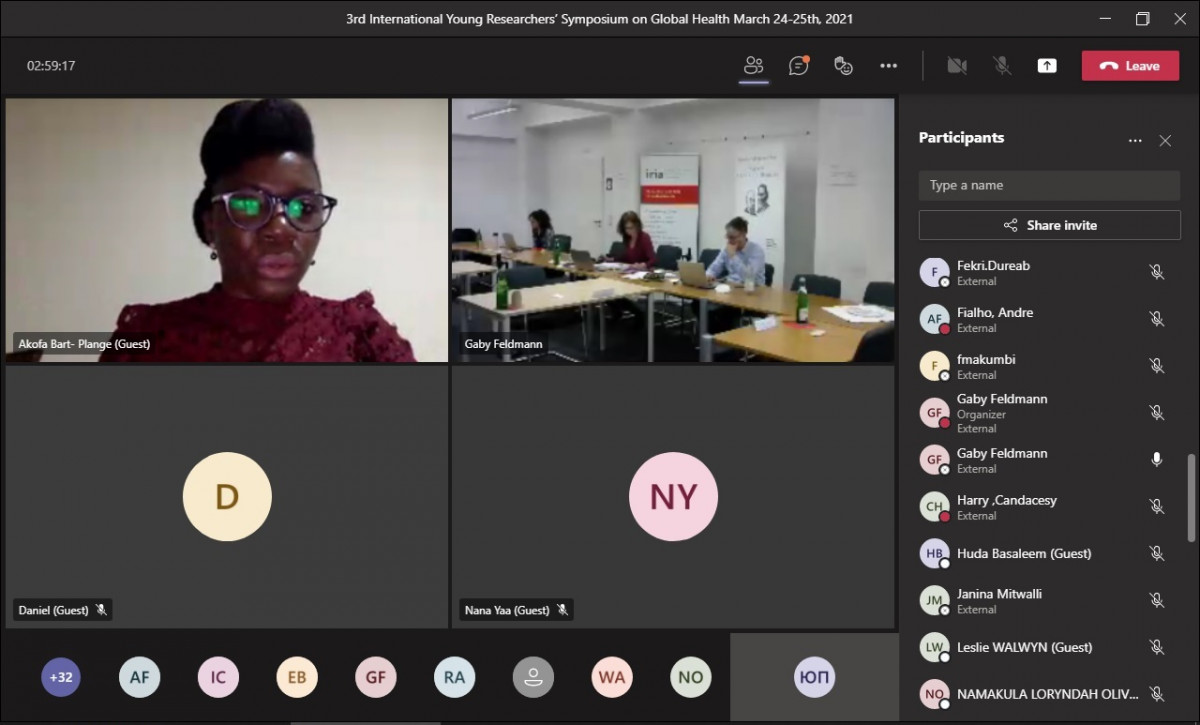Expand the +32 additional participants overflow
The height and width of the screenshot is (725, 1200).
point(61,677)
